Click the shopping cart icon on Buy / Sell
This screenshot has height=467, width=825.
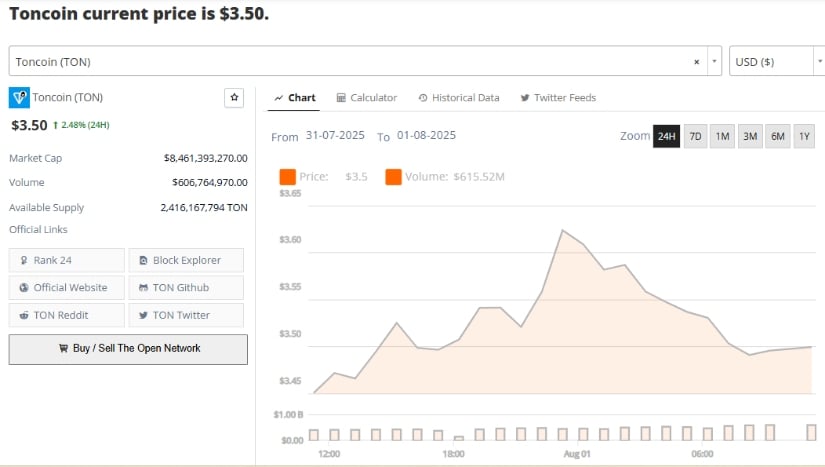(63, 348)
